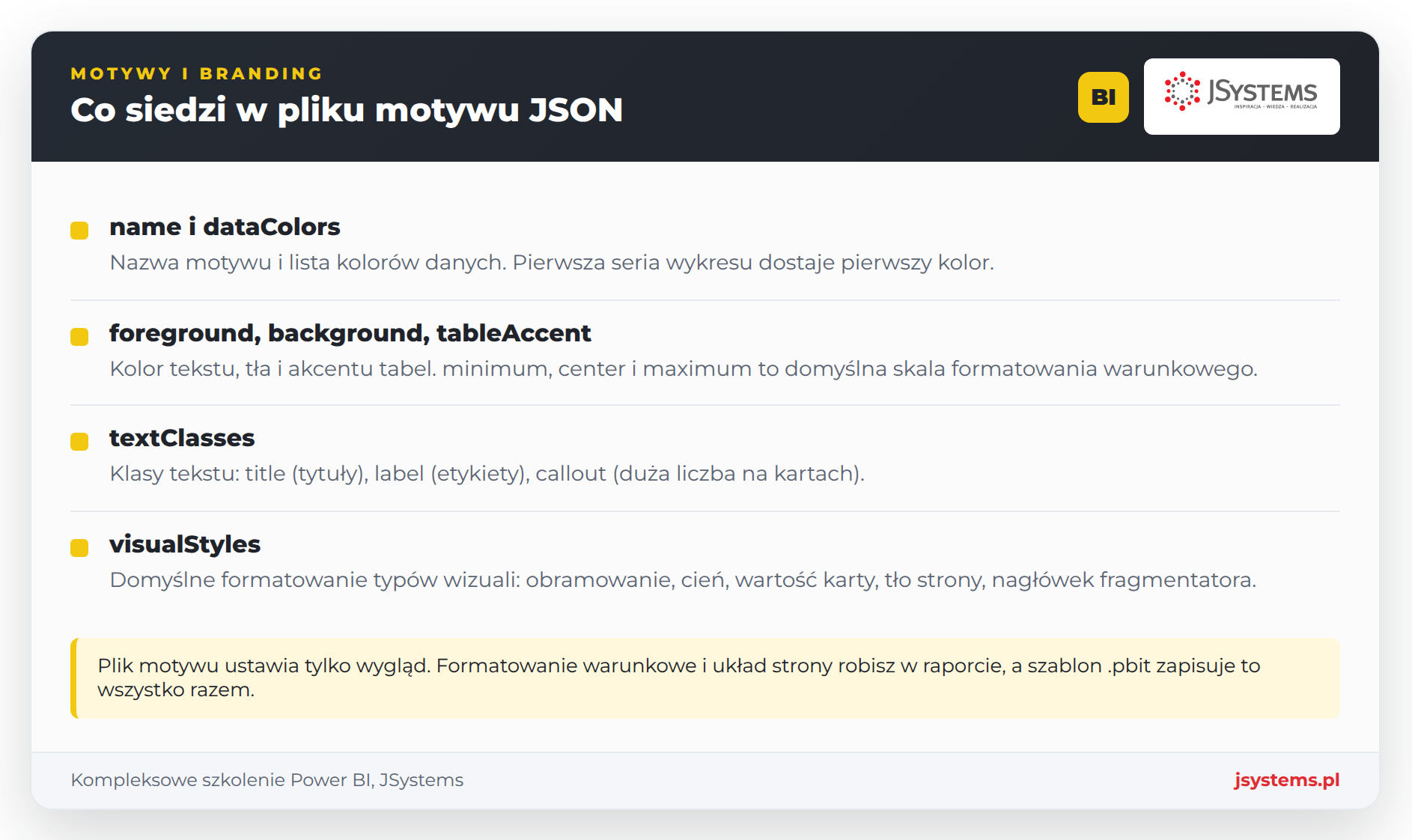This screenshot has height=840, width=1412.
Task: Click the 'MOTYWY I BRANDING' section label
Action: click(196, 73)
